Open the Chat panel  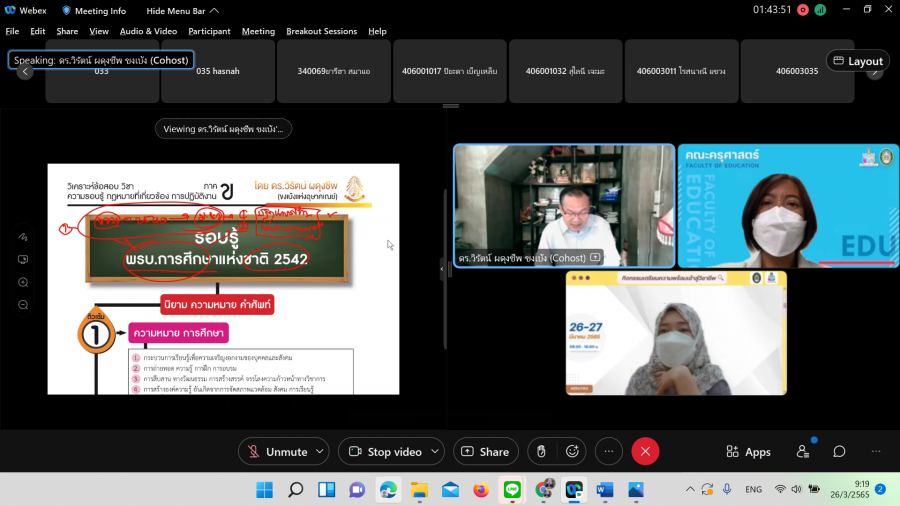click(x=839, y=452)
